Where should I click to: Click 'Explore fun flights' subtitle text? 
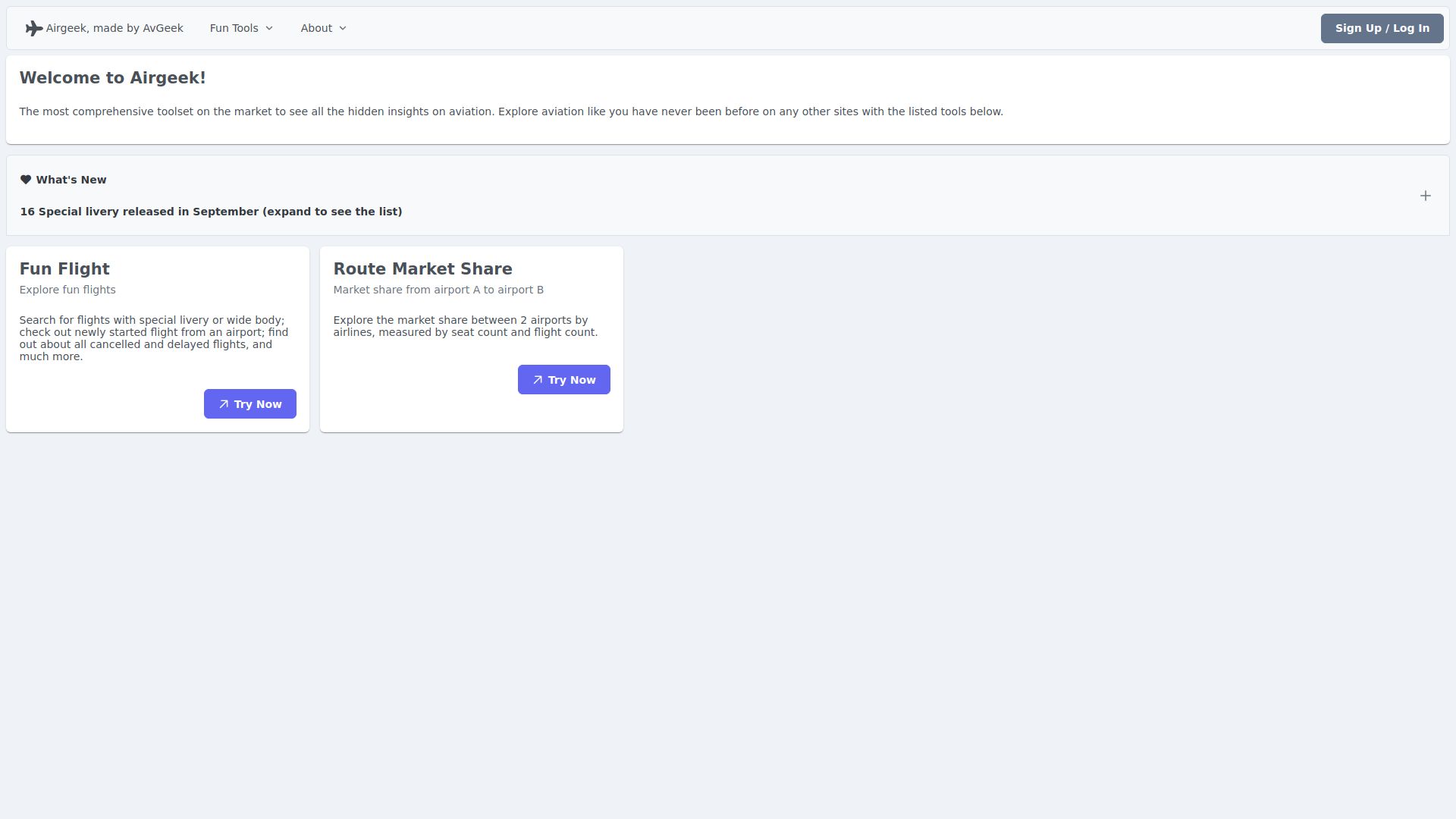point(67,290)
